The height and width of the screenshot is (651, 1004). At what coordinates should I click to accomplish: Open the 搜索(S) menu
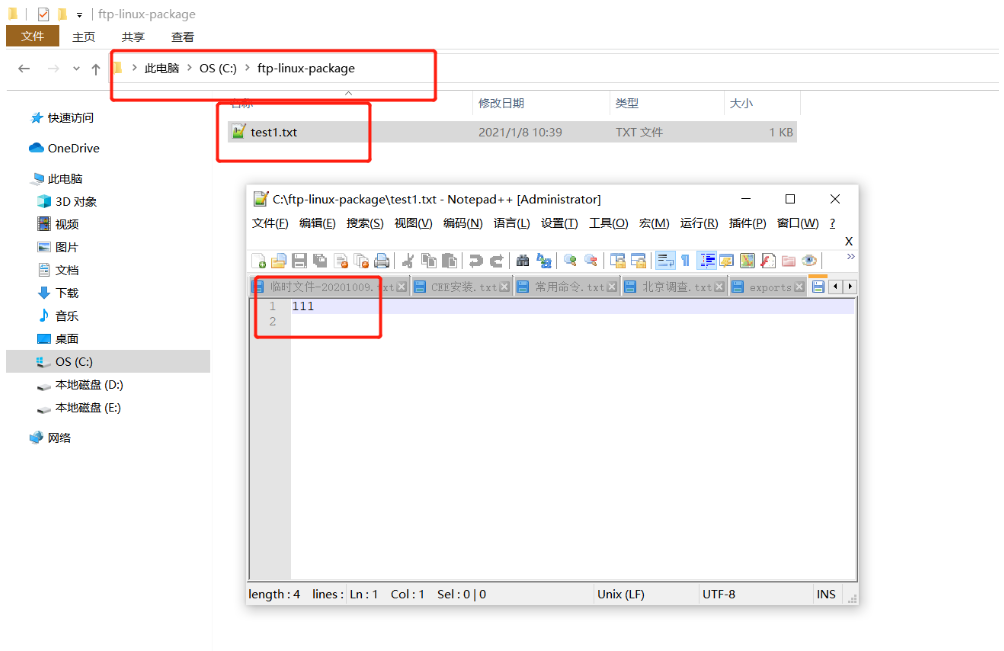click(x=365, y=223)
